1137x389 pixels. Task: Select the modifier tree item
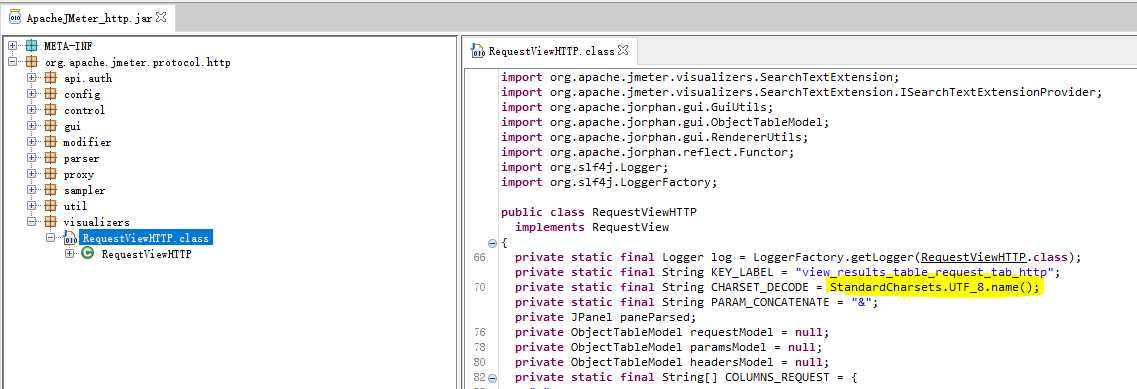(87, 142)
